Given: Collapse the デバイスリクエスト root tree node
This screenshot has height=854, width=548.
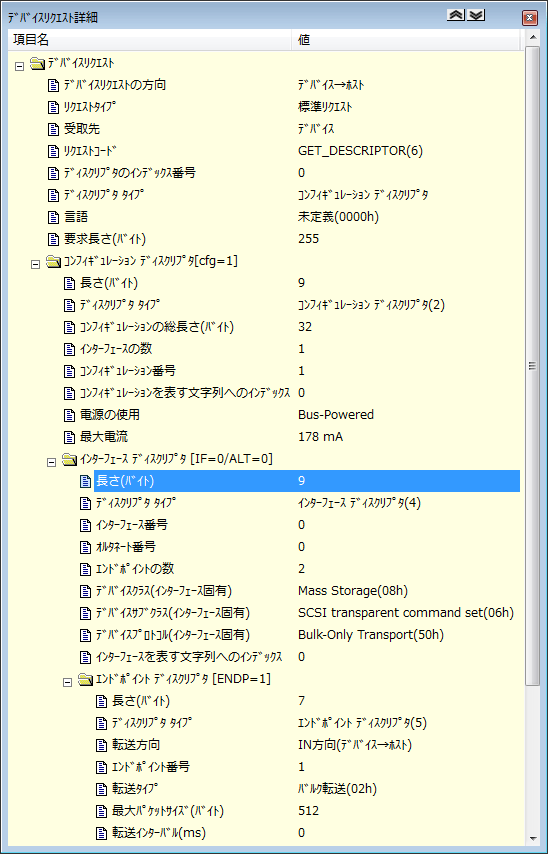Looking at the screenshot, I should point(20,66).
